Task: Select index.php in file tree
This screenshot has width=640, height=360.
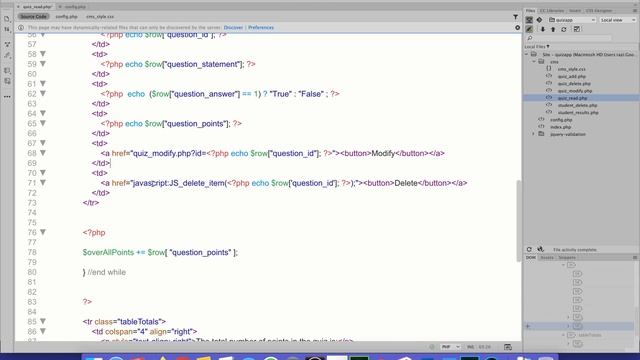Action: click(x=560, y=127)
